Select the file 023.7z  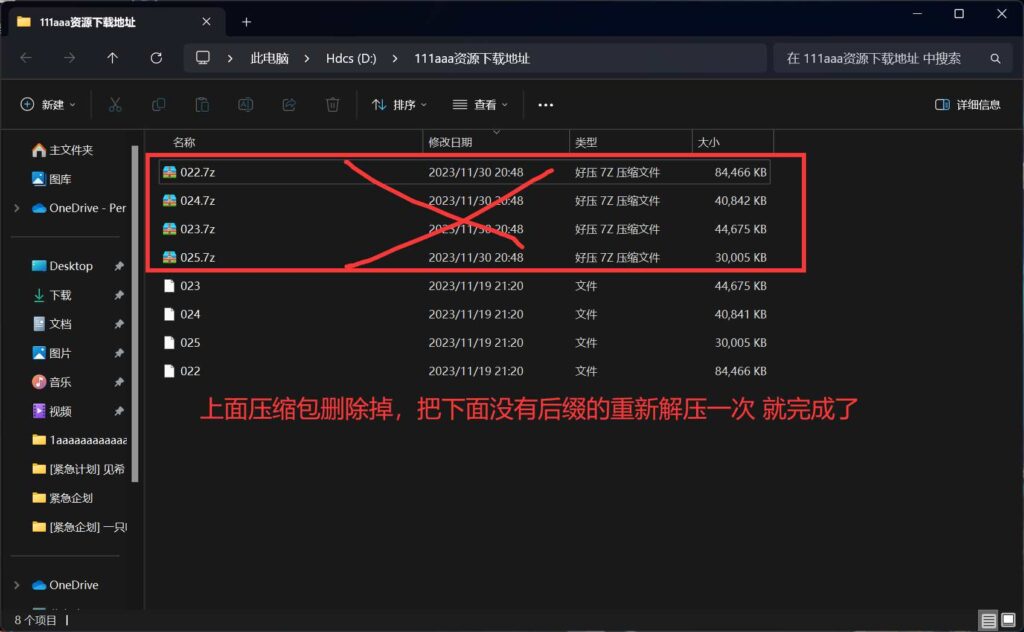pyautogui.click(x=464, y=229)
